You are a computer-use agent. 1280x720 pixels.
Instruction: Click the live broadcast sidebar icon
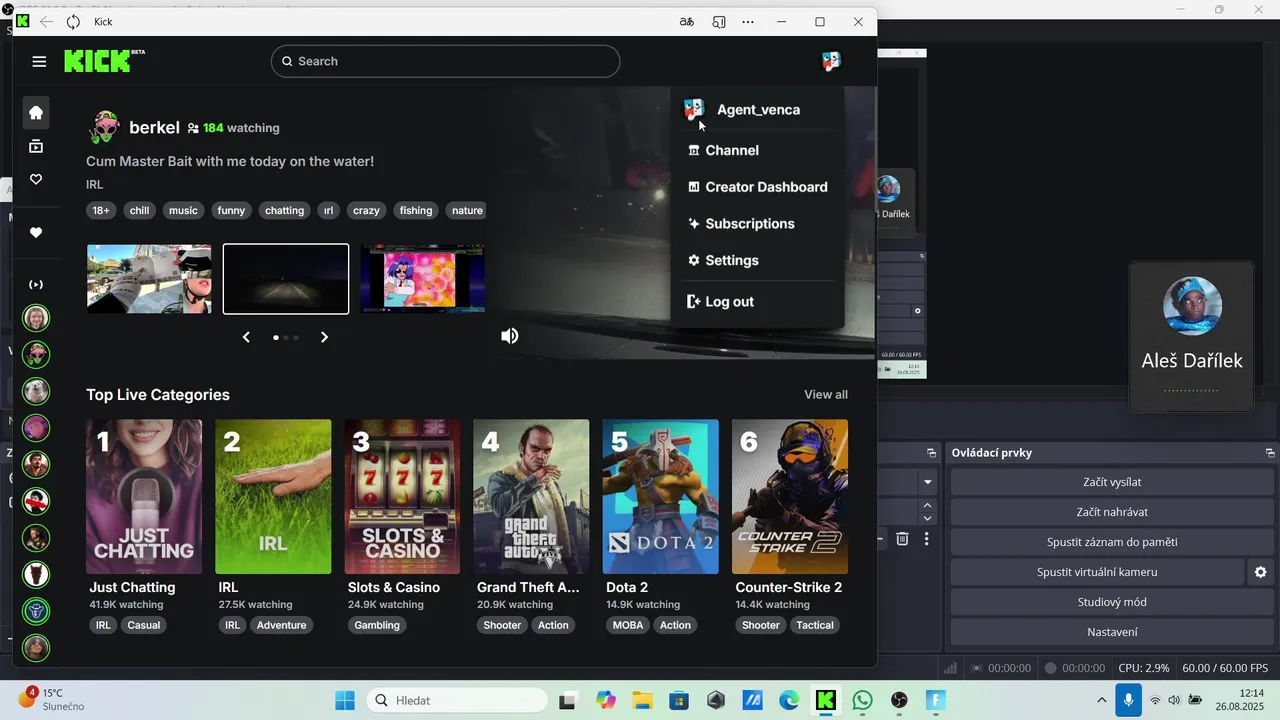click(x=36, y=285)
